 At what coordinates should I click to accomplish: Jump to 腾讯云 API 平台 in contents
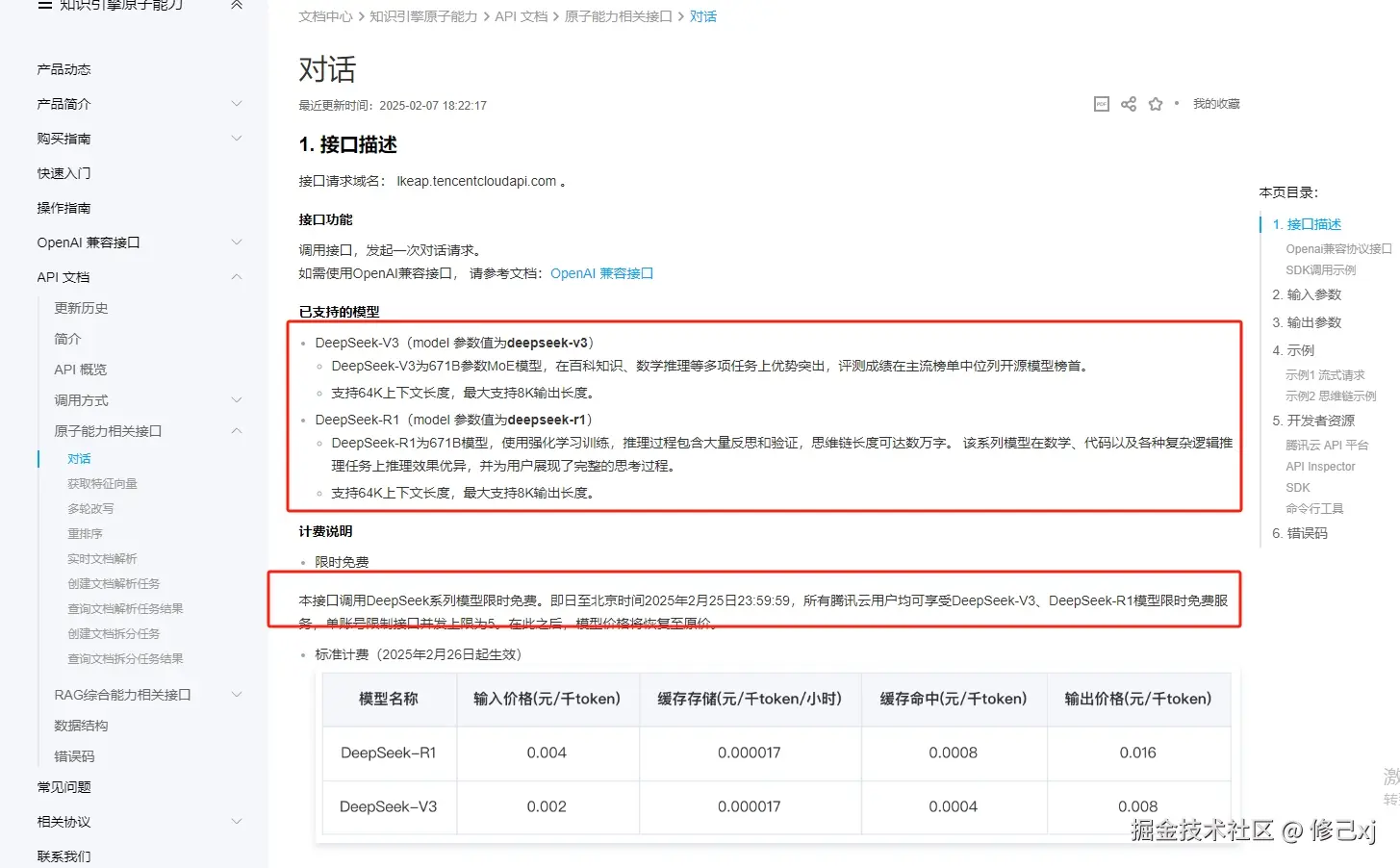1326,446
